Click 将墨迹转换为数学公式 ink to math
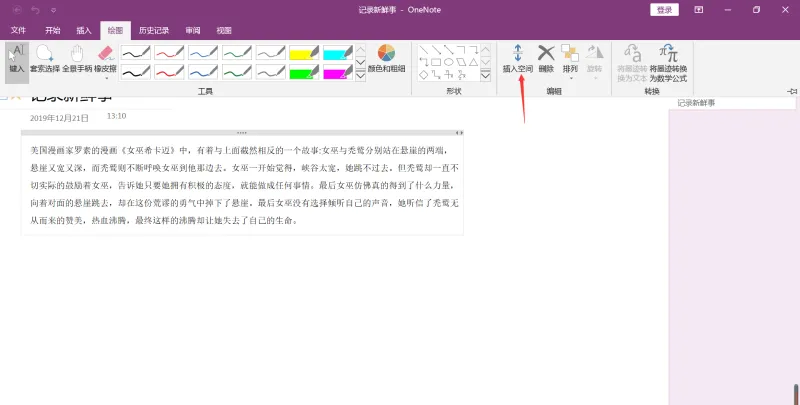Viewport: 800px width, 405px height. 668,62
